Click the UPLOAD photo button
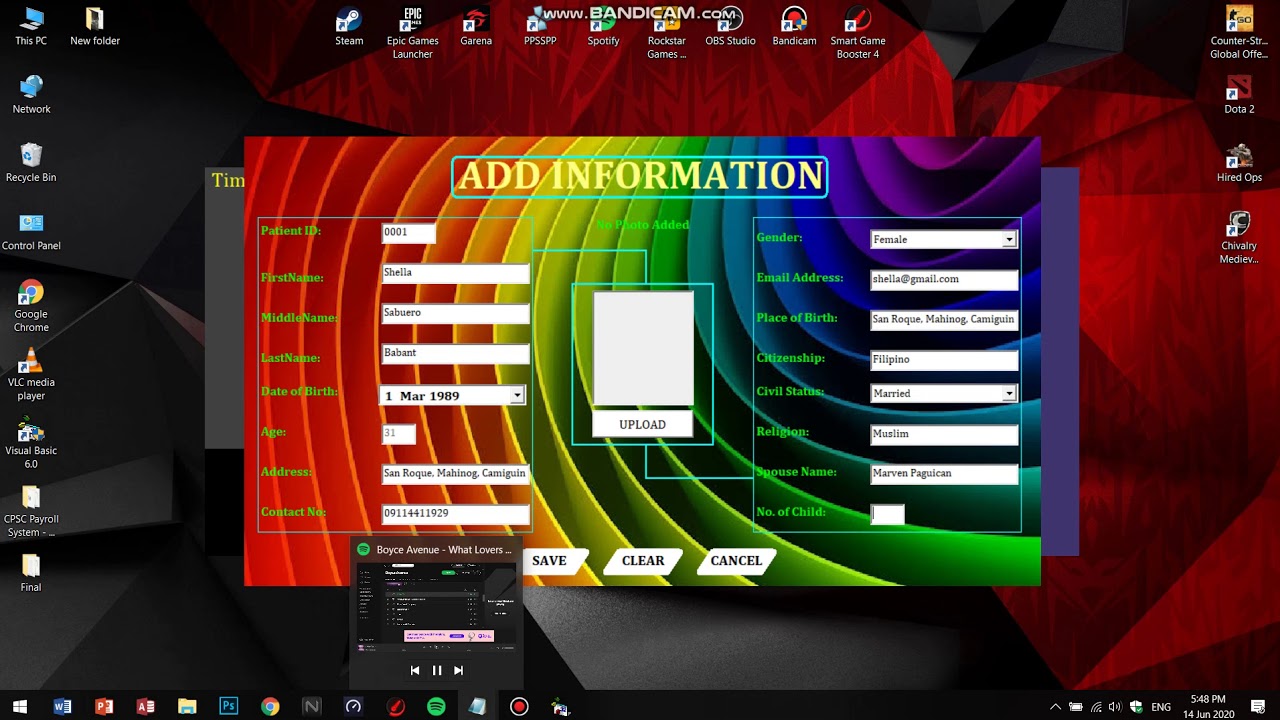The height and width of the screenshot is (720, 1280). point(642,424)
